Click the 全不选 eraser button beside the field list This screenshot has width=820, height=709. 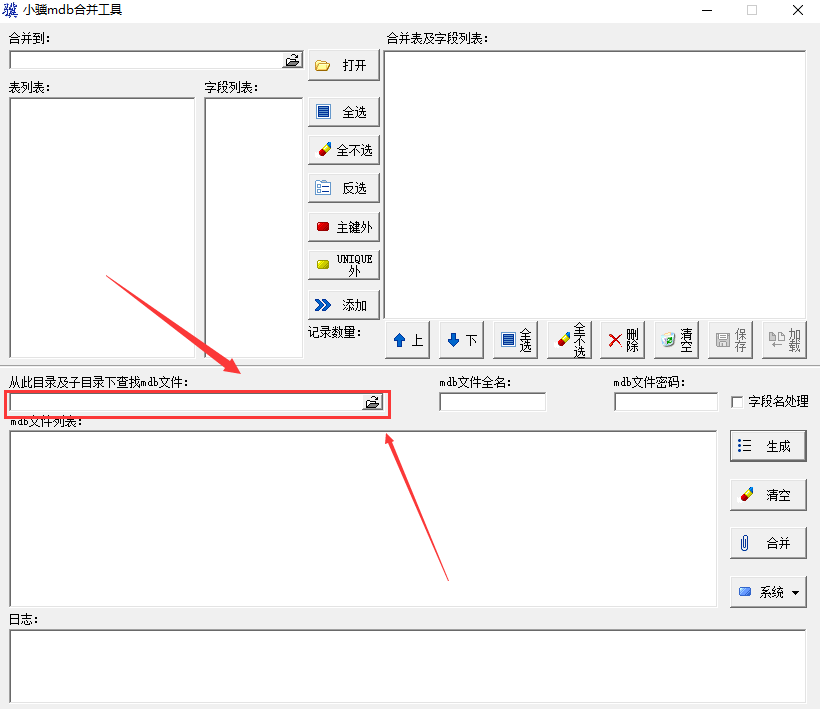[x=344, y=150]
